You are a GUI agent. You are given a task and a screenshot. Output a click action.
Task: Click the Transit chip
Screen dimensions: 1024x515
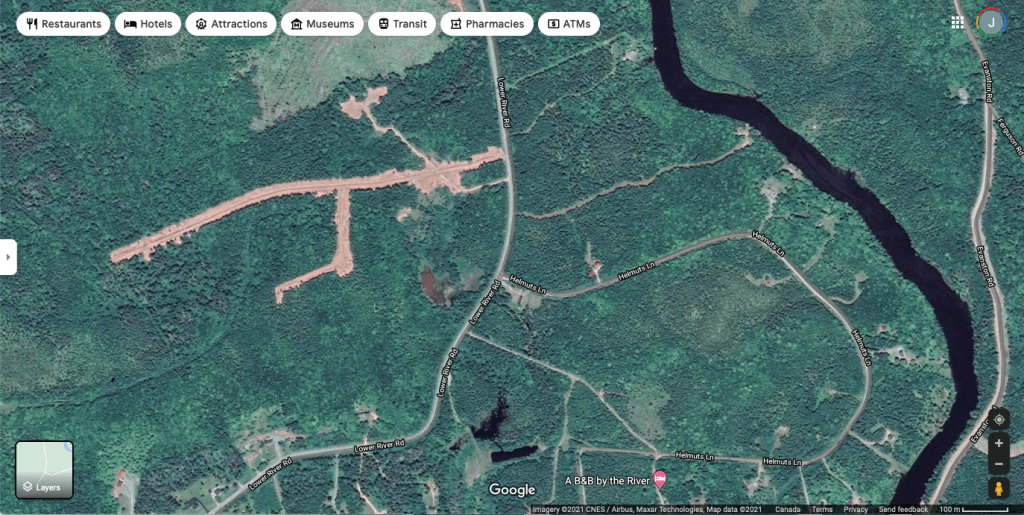coord(400,24)
